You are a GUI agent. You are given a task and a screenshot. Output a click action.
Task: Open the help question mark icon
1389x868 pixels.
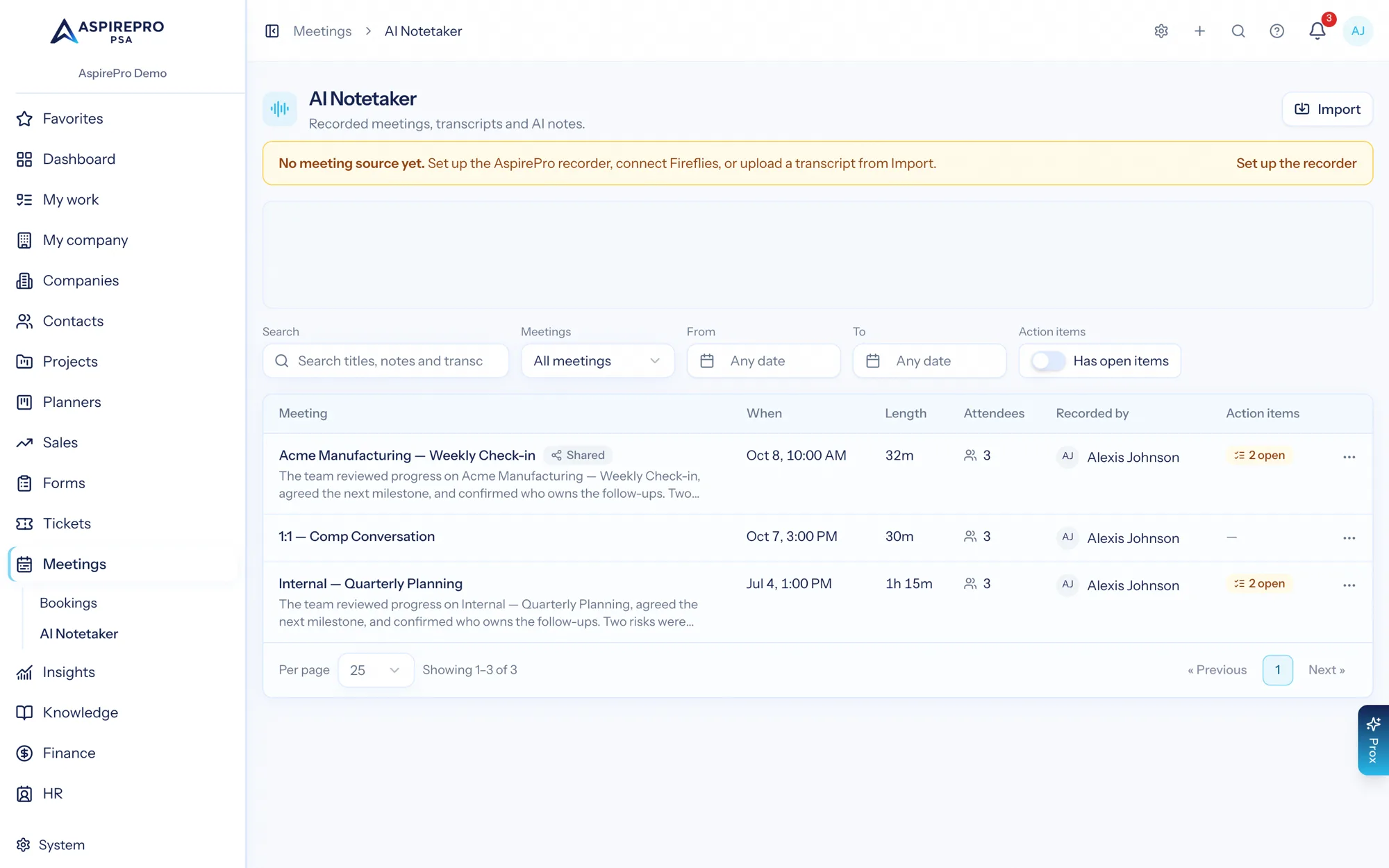pyautogui.click(x=1276, y=31)
